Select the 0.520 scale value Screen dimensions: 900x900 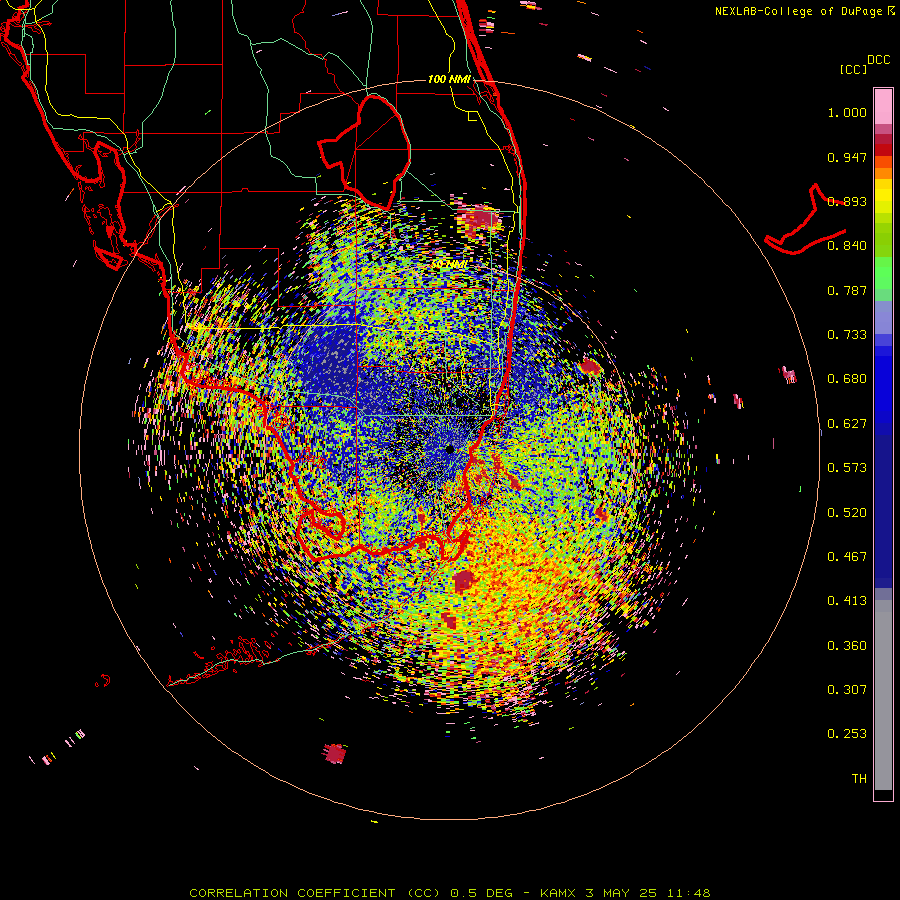(847, 513)
